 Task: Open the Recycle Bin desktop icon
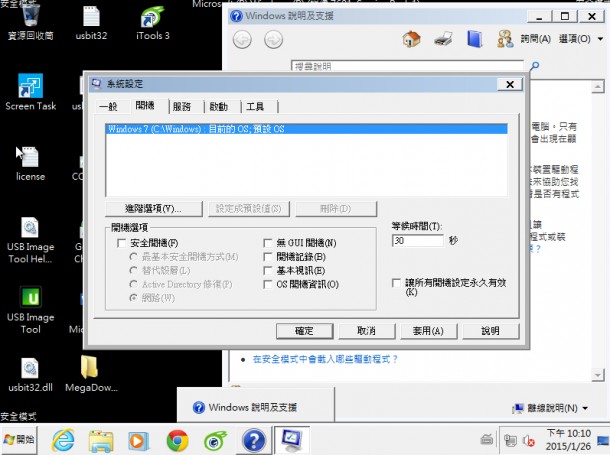pyautogui.click(x=30, y=21)
